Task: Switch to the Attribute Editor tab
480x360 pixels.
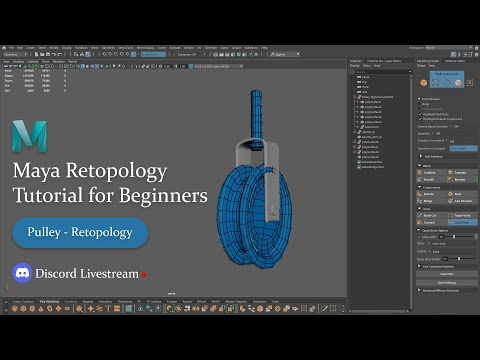Action: (455, 61)
